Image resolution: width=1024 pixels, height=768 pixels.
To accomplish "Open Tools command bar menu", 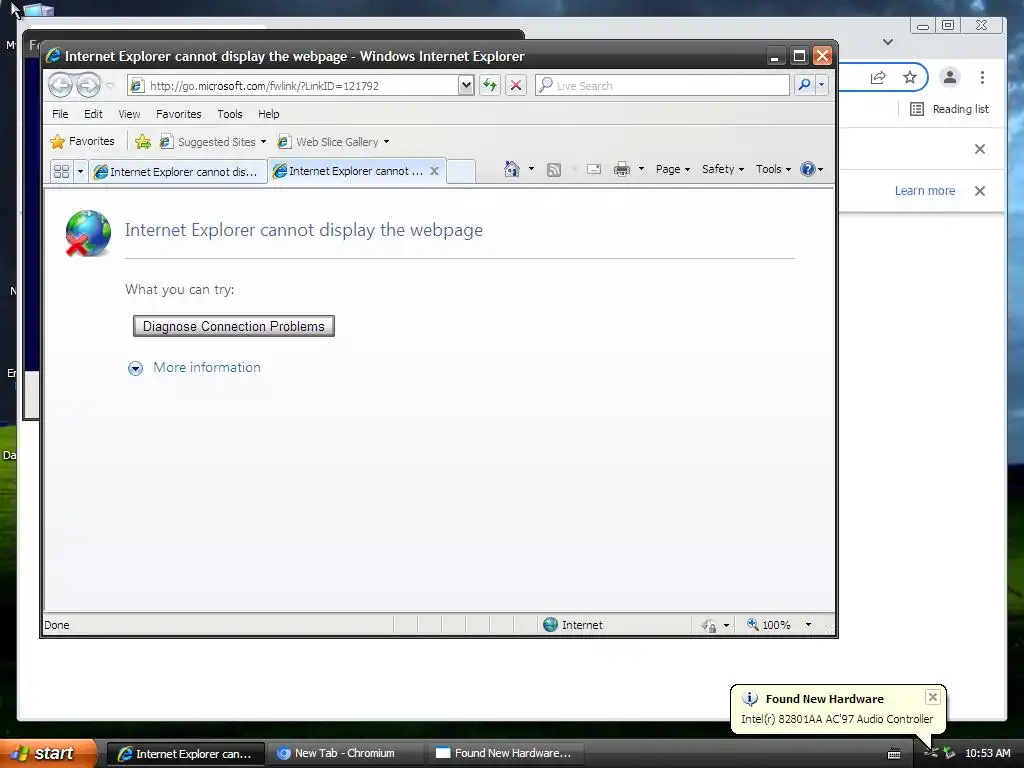I will tap(773, 169).
